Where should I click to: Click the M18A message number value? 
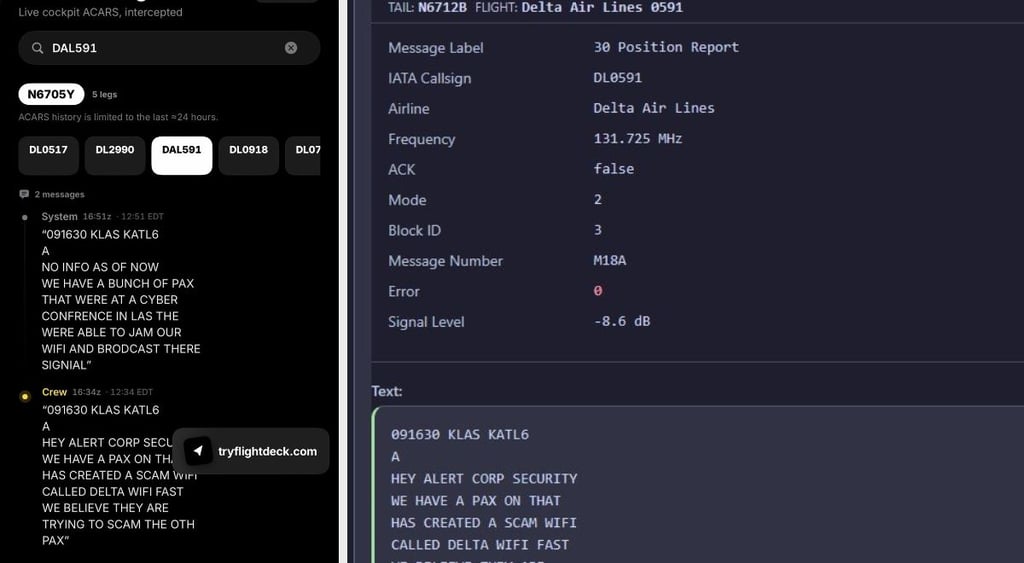(610, 261)
